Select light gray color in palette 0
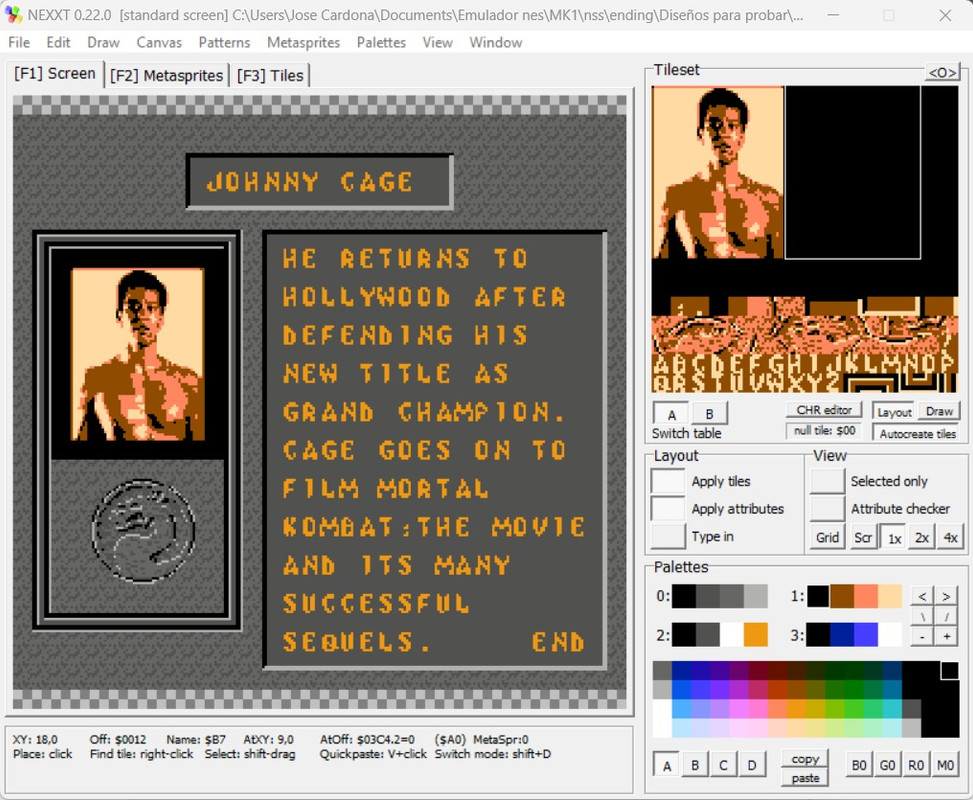The height and width of the screenshot is (800, 973). coord(756,596)
